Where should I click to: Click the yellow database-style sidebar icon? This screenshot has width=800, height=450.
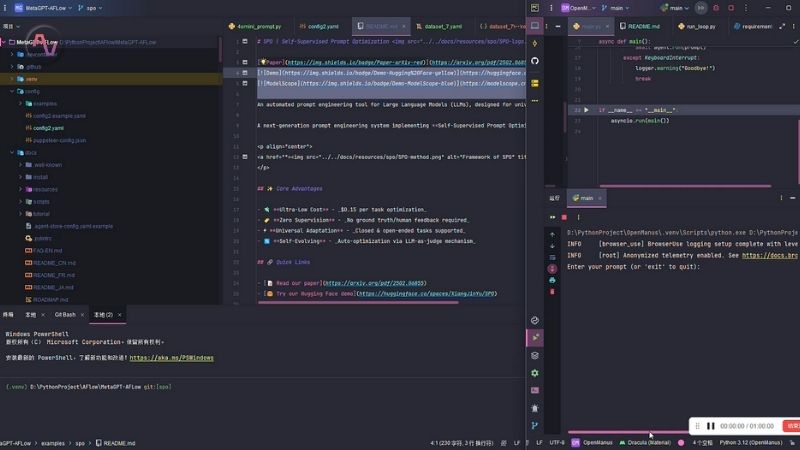[x=535, y=83]
